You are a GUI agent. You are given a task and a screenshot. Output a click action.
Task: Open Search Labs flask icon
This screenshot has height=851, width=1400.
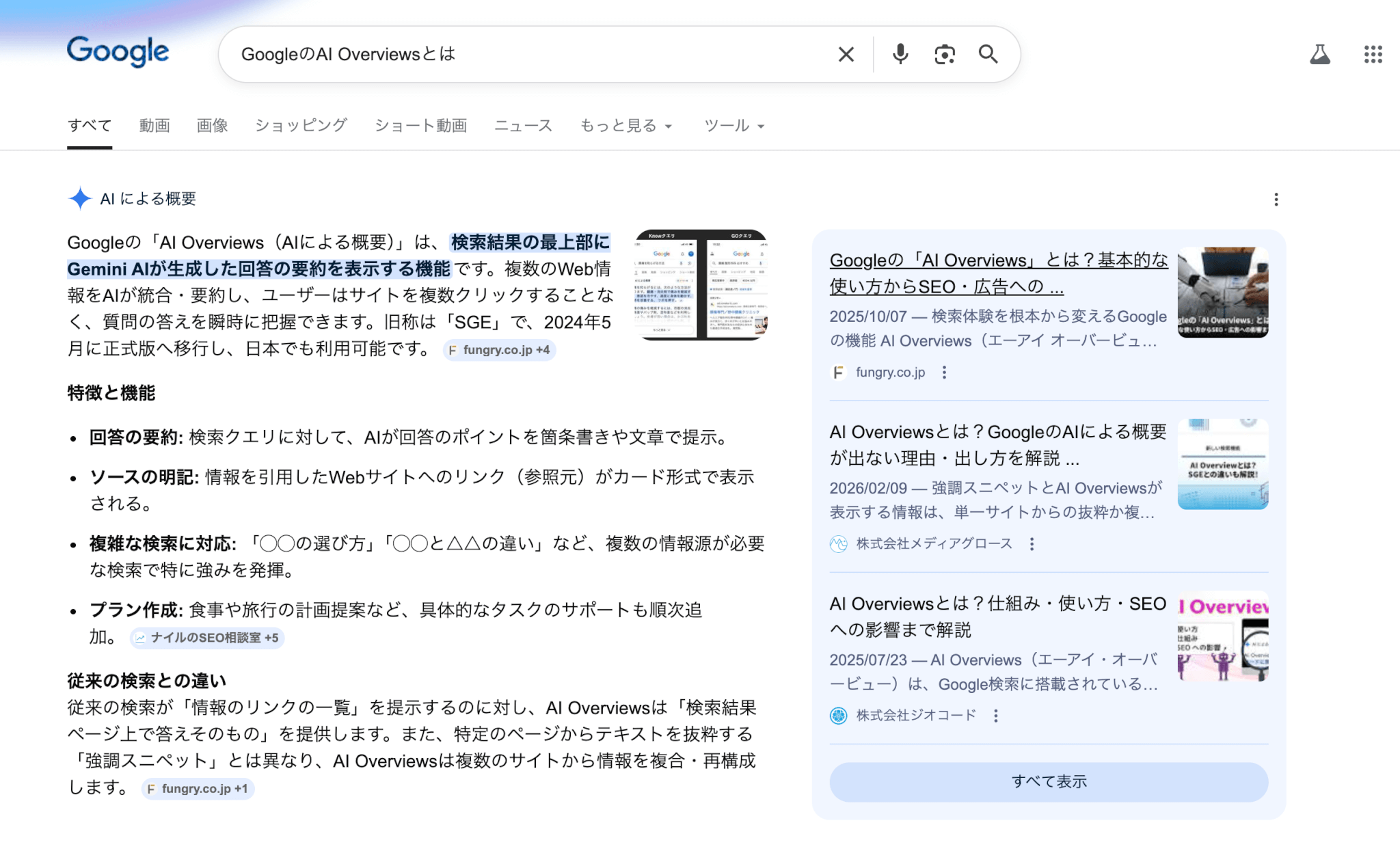(x=1319, y=55)
